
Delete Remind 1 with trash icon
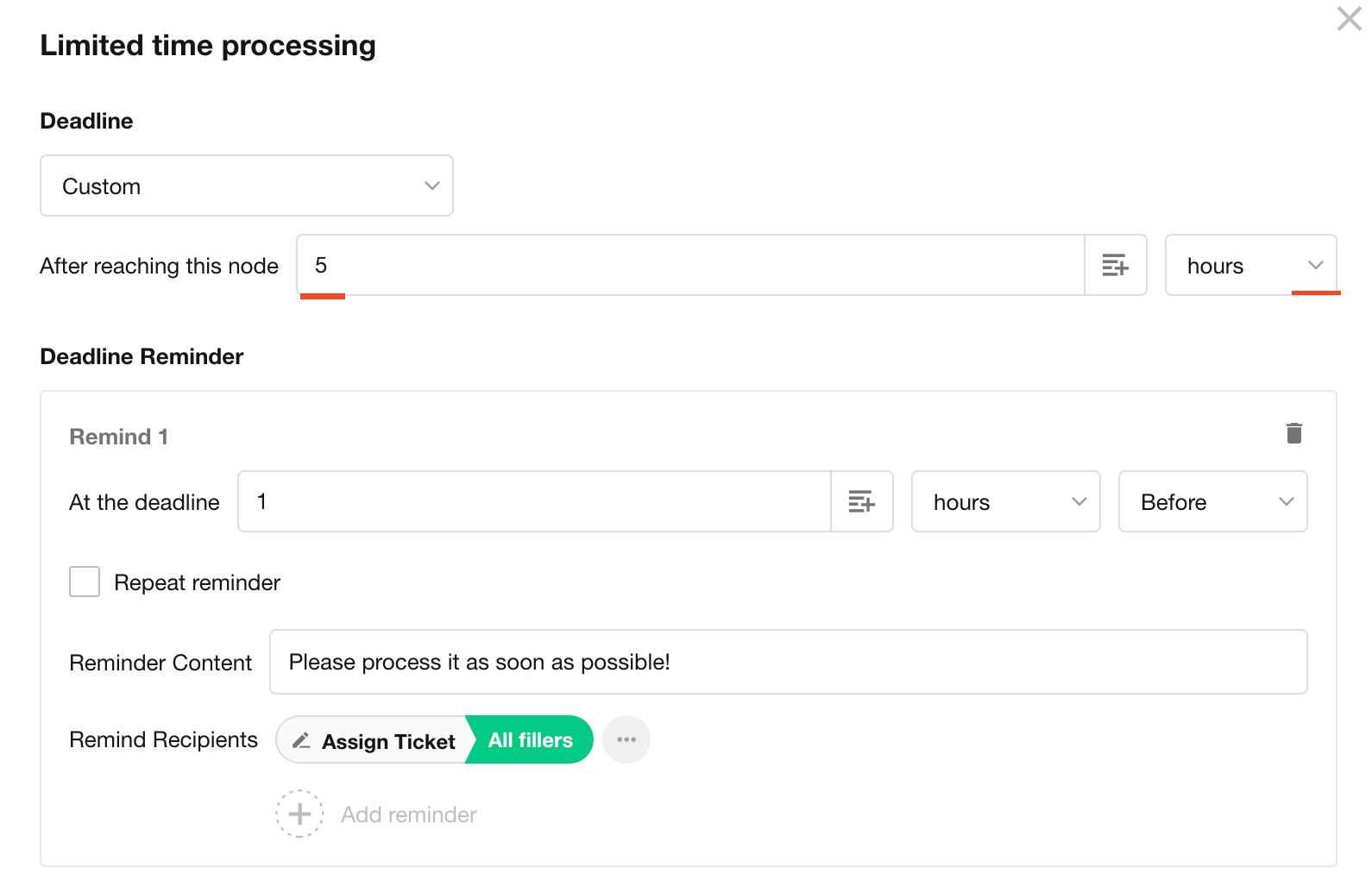[1293, 433]
